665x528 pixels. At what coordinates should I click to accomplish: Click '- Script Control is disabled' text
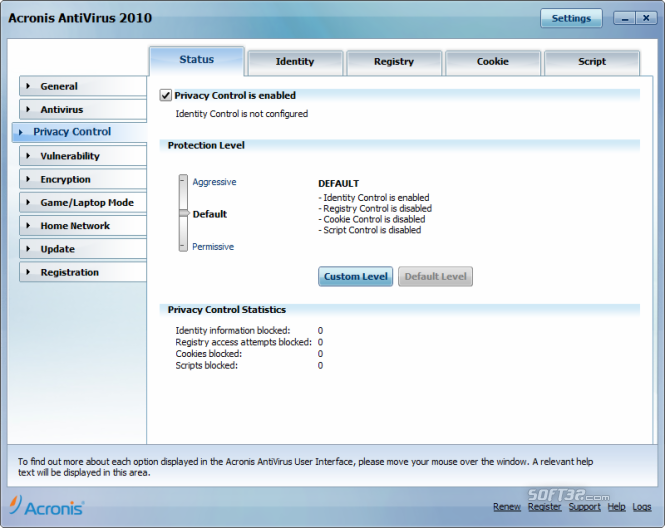369,230
